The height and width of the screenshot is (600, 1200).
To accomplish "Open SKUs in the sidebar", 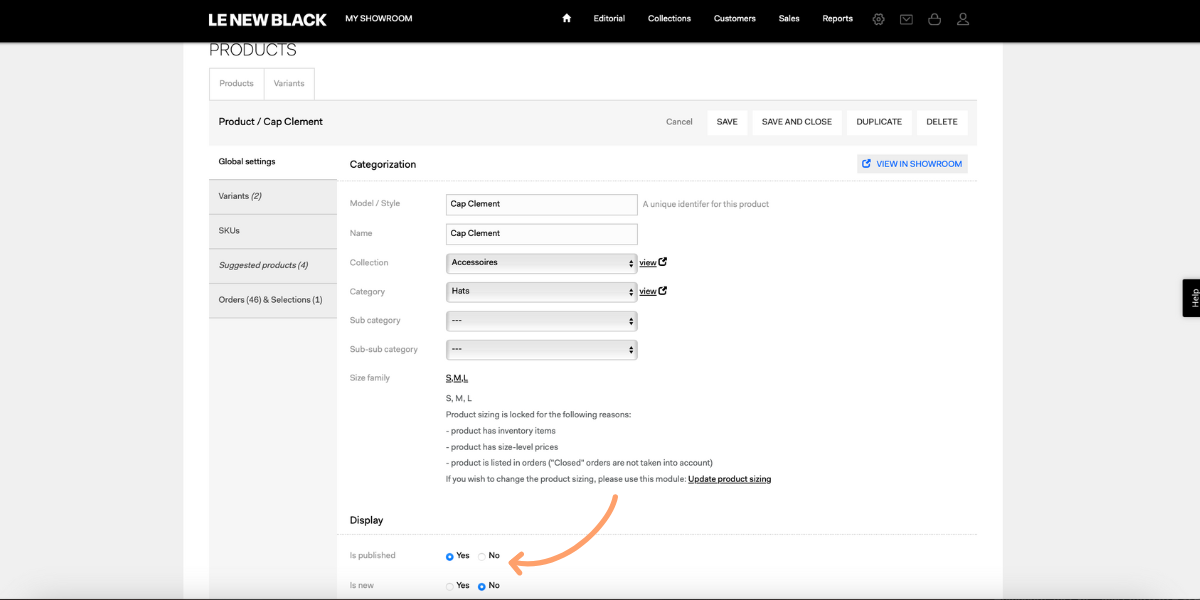I will pos(273,231).
